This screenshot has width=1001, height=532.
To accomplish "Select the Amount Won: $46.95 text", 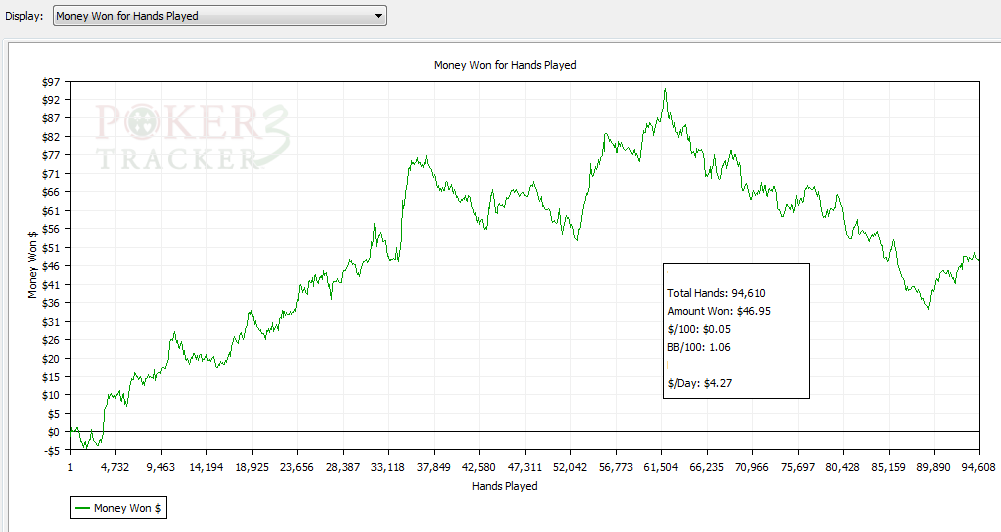I will click(719, 311).
